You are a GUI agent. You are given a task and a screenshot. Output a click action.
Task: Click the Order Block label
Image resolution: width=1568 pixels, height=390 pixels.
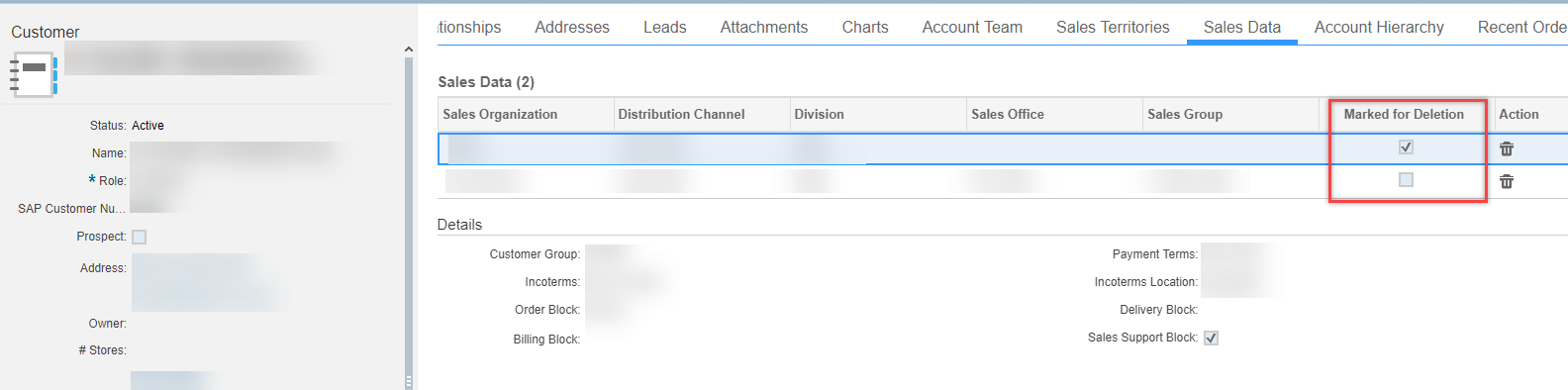547,310
